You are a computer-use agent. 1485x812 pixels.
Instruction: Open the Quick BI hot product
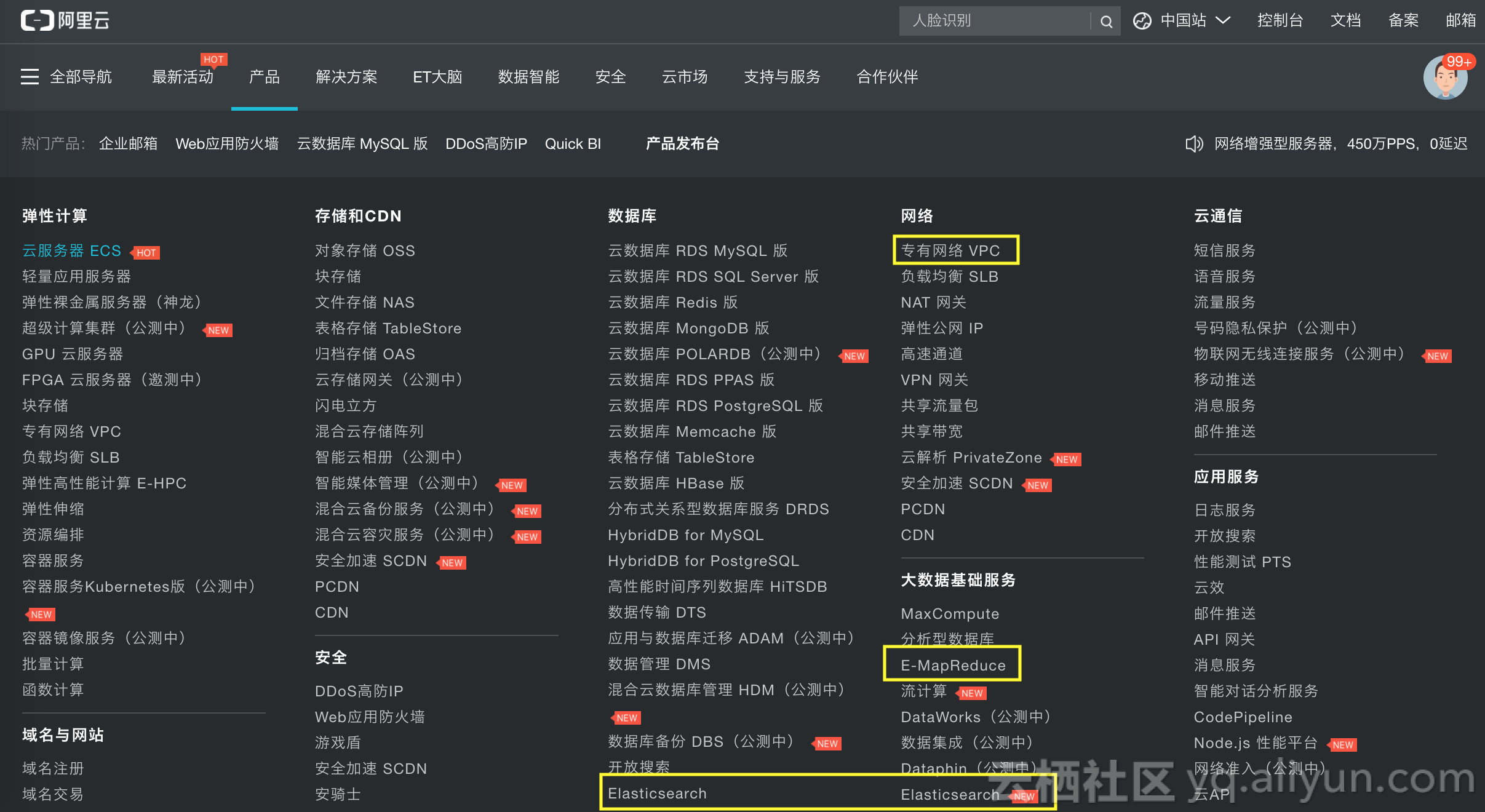[x=573, y=144]
